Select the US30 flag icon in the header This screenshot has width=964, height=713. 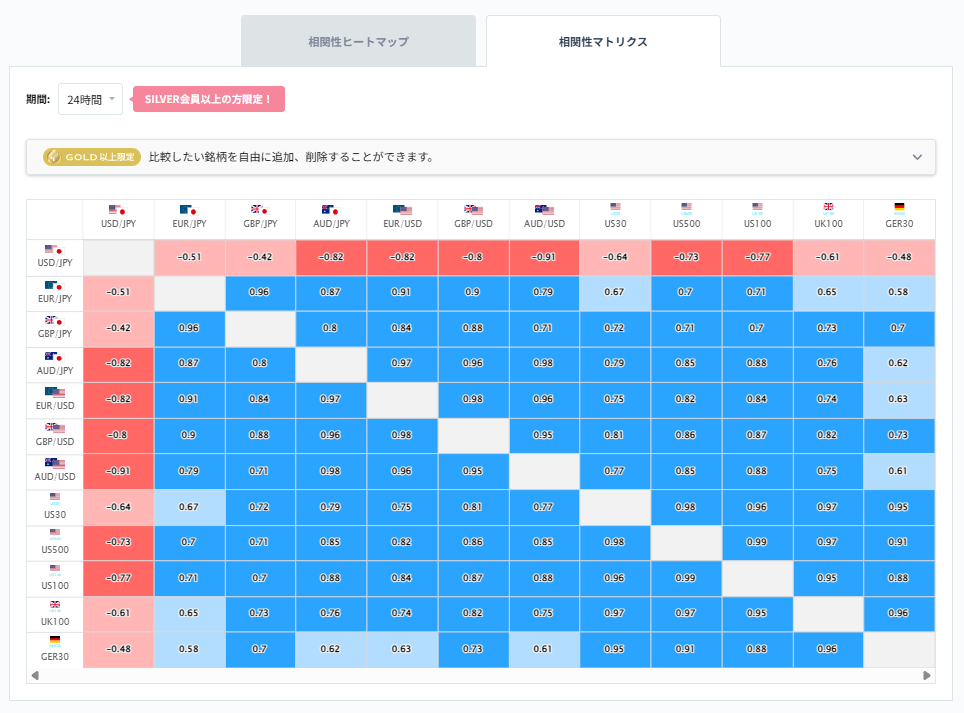(x=616, y=207)
